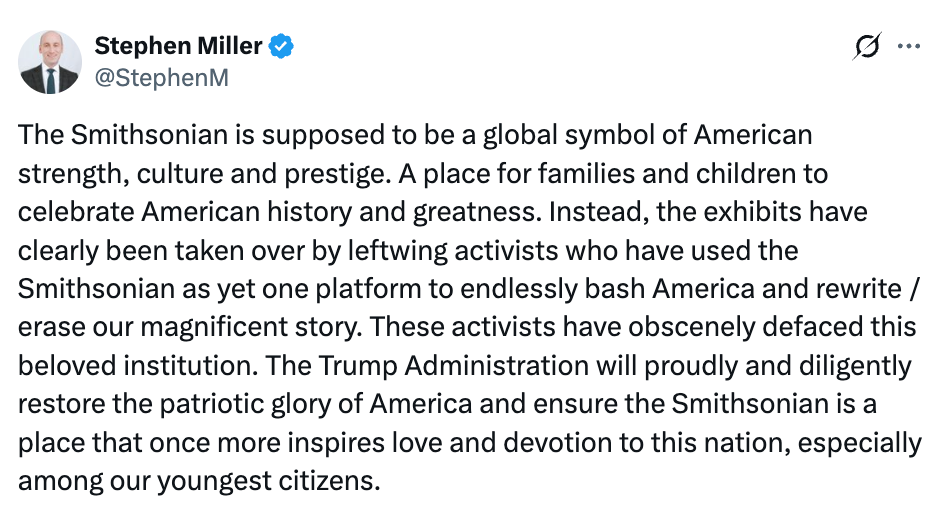Open the three-dot More options menu
This screenshot has height=516, width=940.
pyautogui.click(x=908, y=47)
